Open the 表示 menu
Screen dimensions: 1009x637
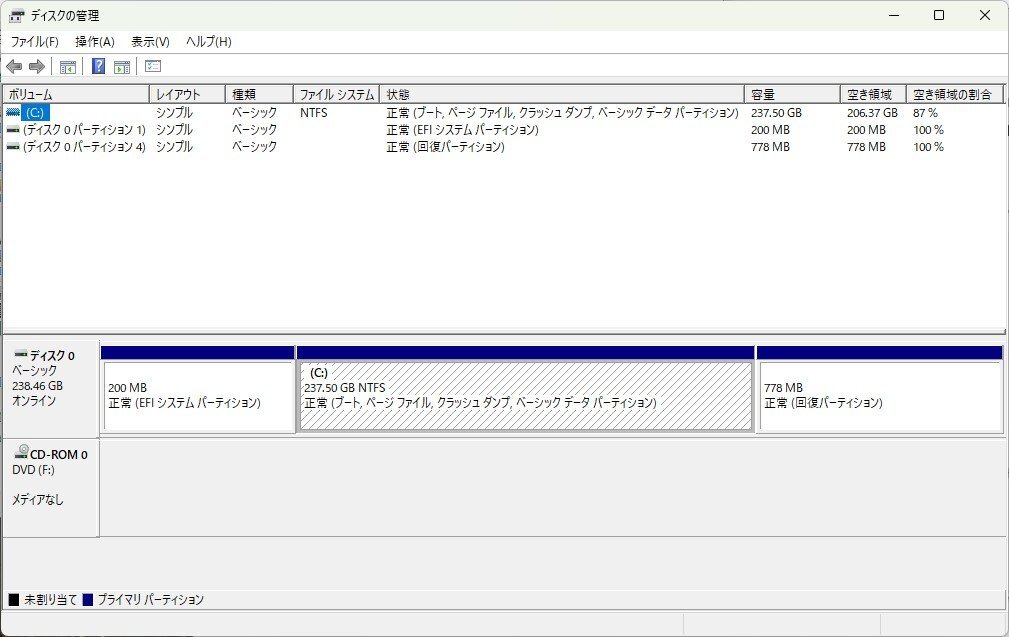[x=150, y=41]
